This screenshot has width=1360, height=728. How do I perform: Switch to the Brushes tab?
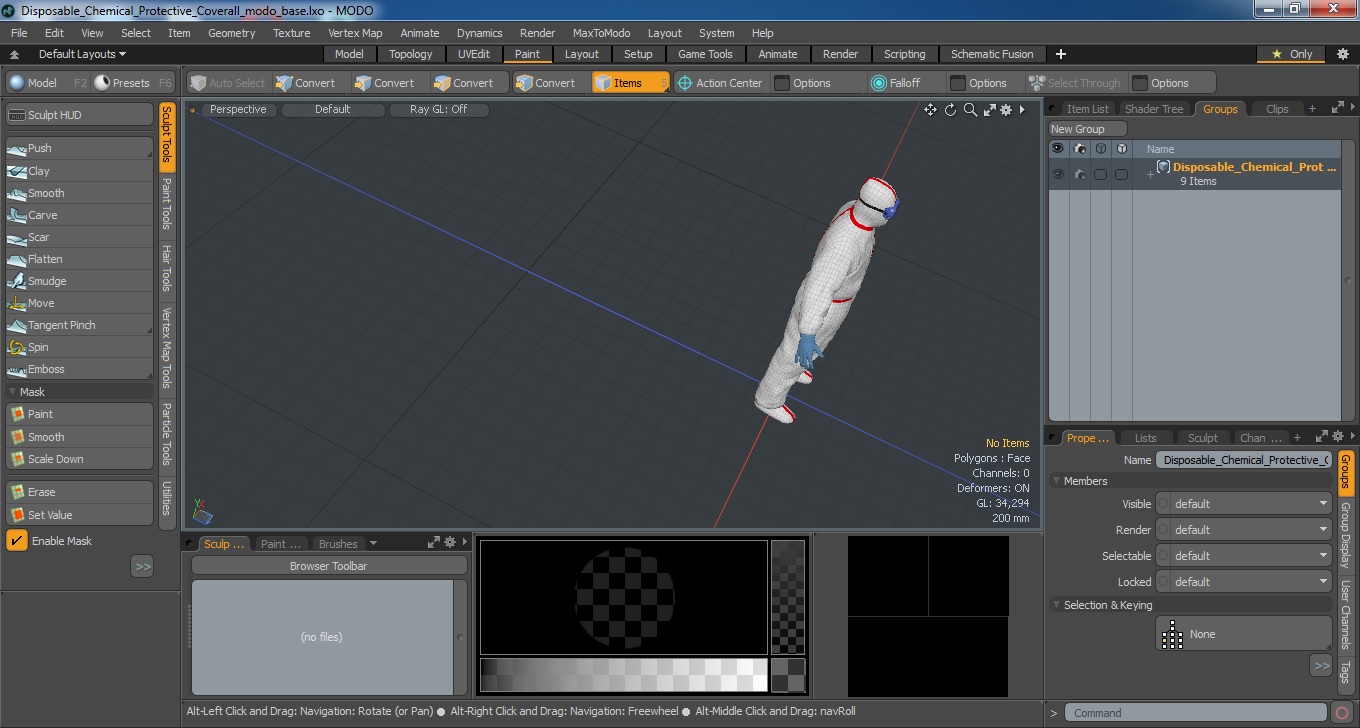point(338,544)
